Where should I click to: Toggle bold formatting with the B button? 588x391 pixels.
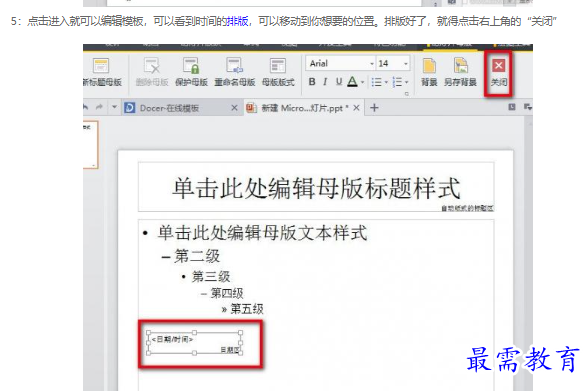coord(312,82)
